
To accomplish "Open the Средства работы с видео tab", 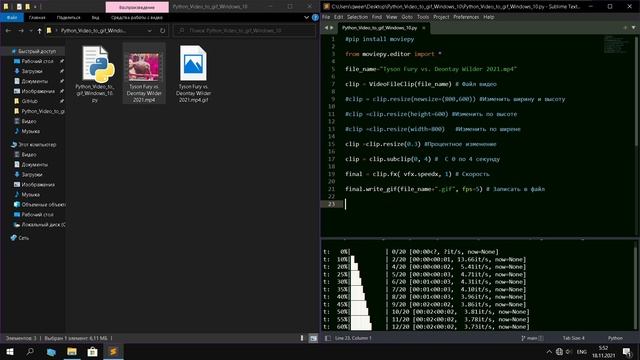I will tap(137, 18).
